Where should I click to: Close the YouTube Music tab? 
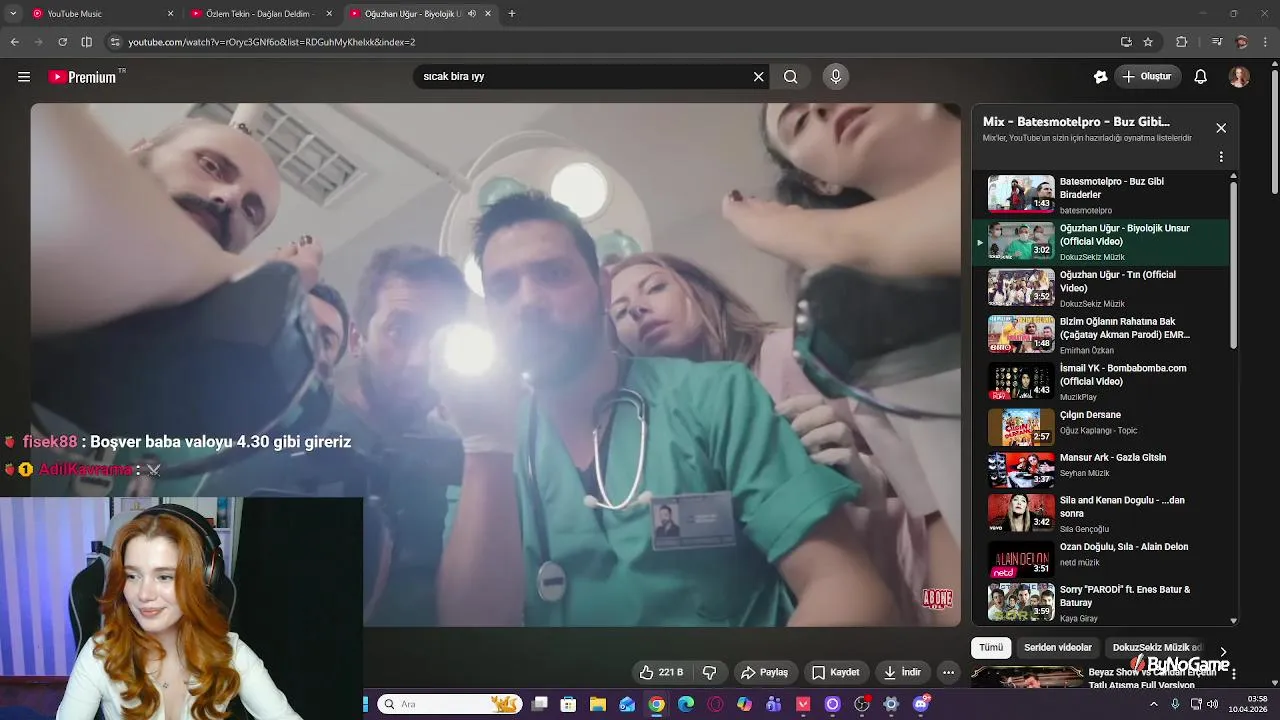pos(170,14)
